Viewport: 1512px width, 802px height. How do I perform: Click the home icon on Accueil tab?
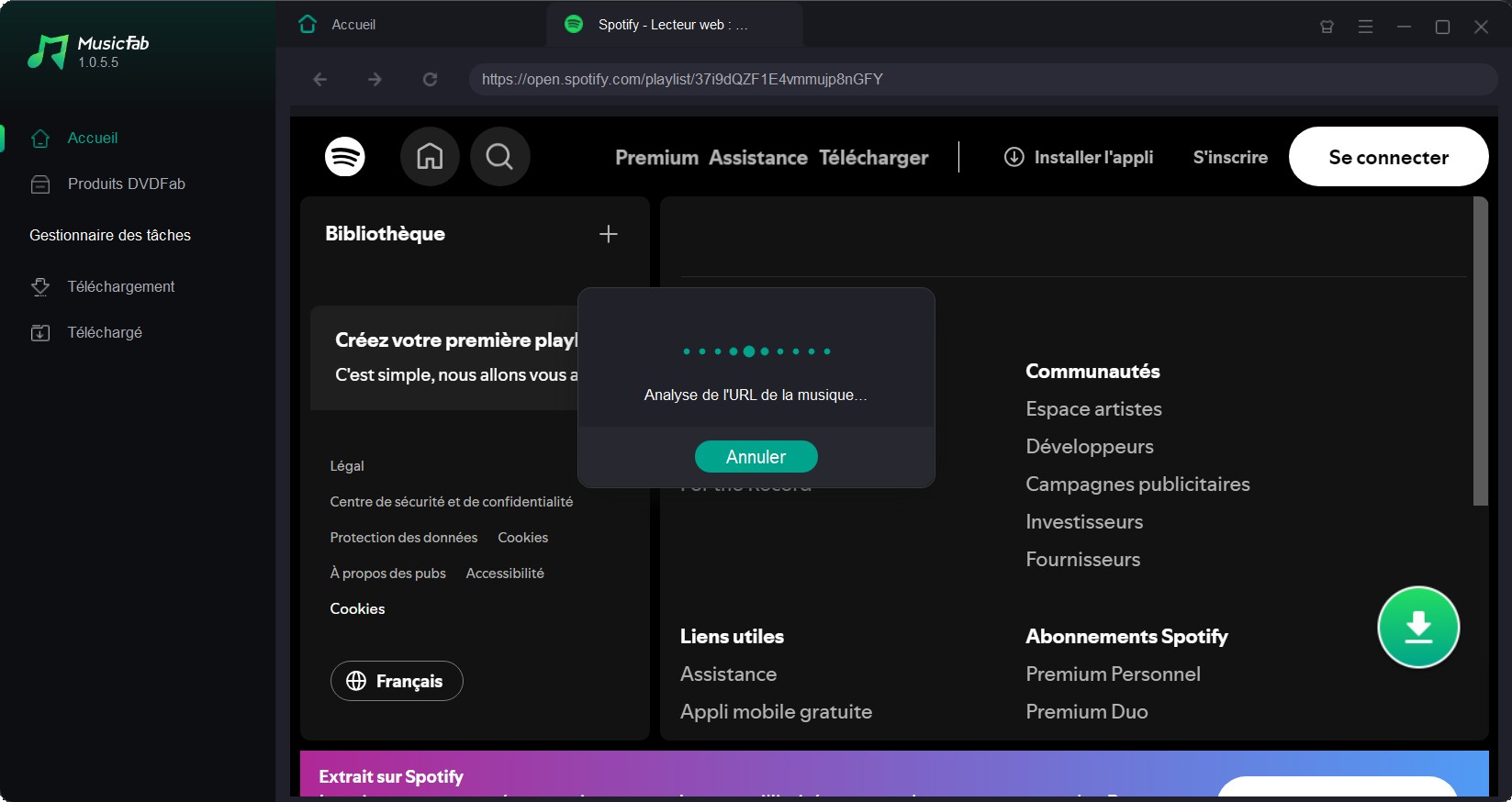pos(308,24)
